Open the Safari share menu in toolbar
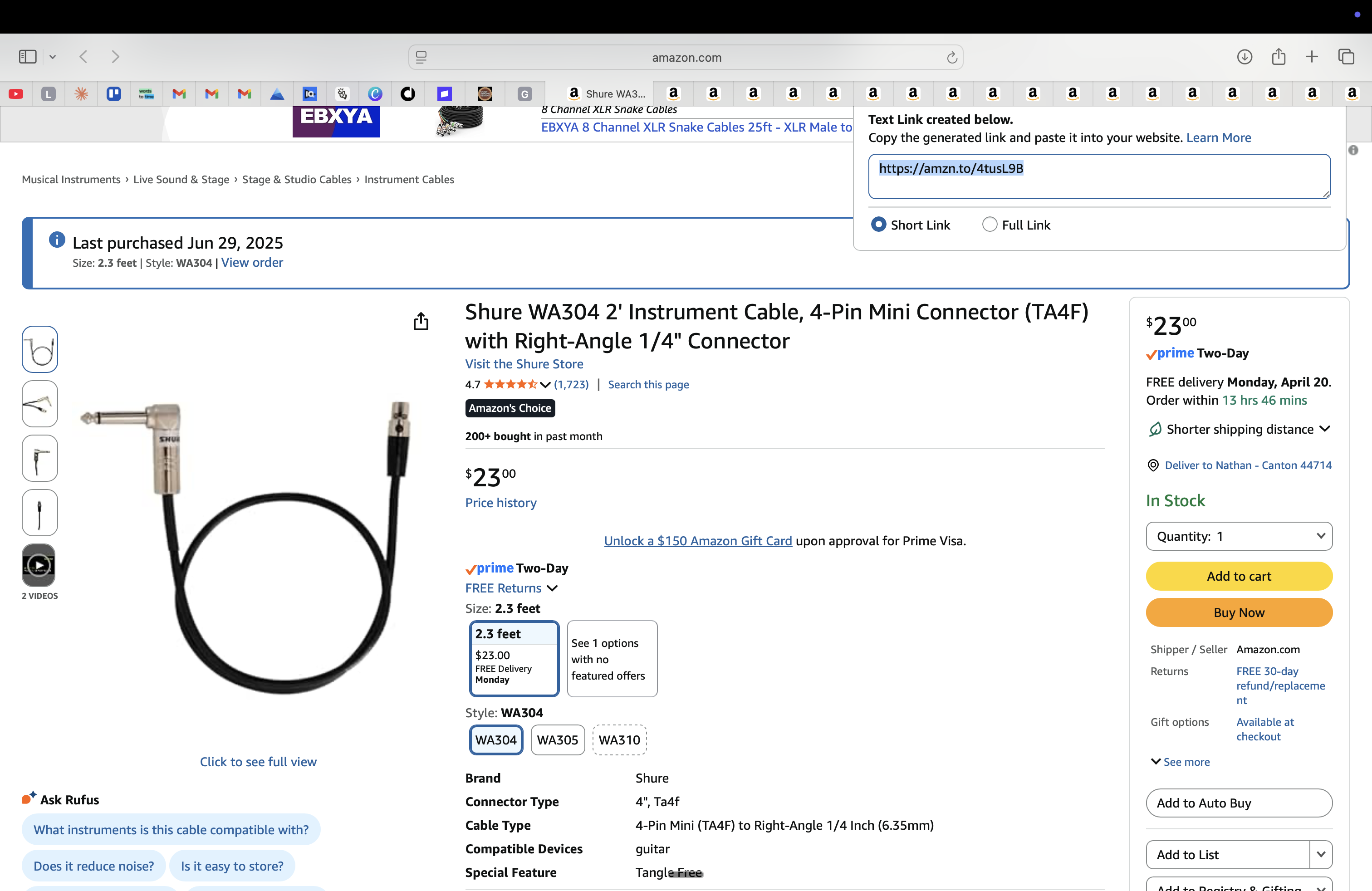The image size is (1372, 891). coord(1279,56)
